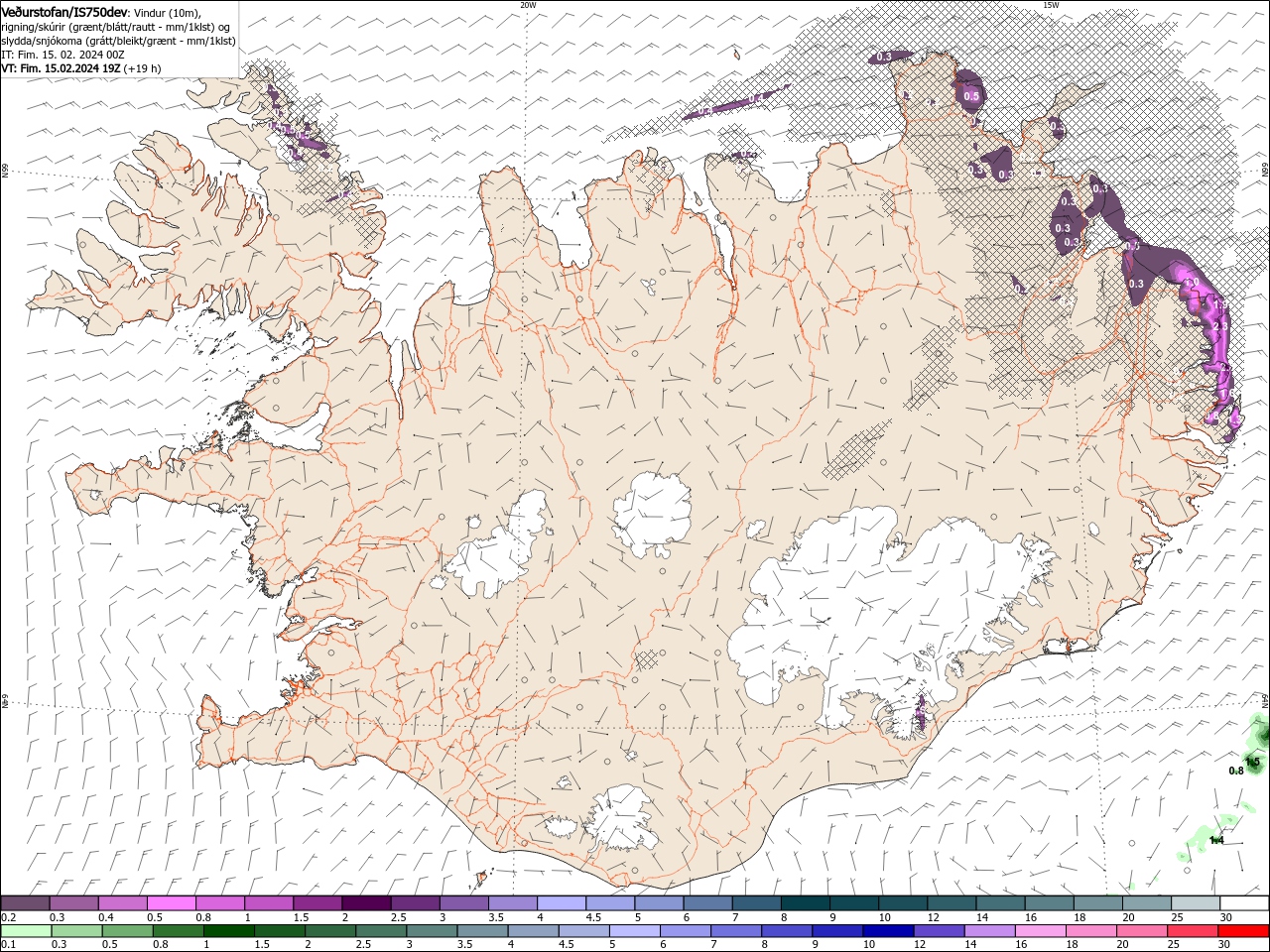
Task: Pick lower legend blue swatch above 8
Action: point(788,931)
